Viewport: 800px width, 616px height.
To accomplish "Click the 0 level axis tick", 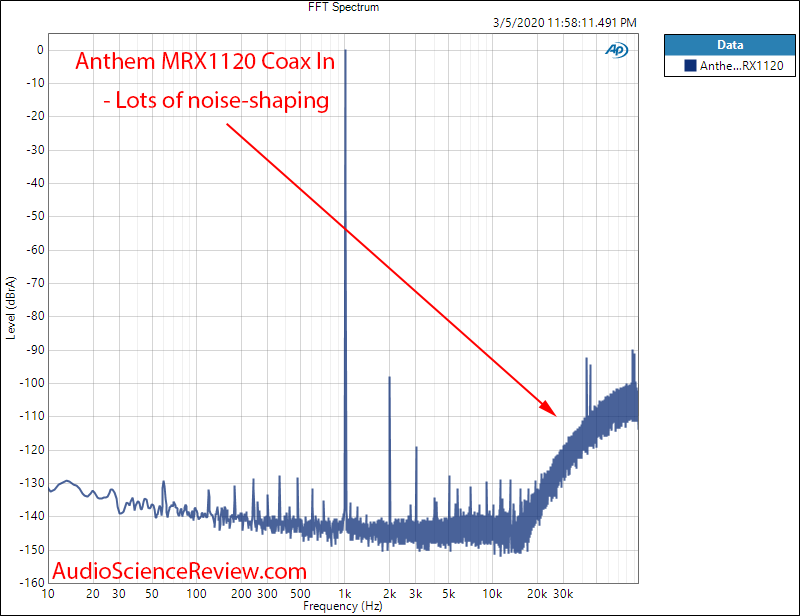I will click(40, 50).
